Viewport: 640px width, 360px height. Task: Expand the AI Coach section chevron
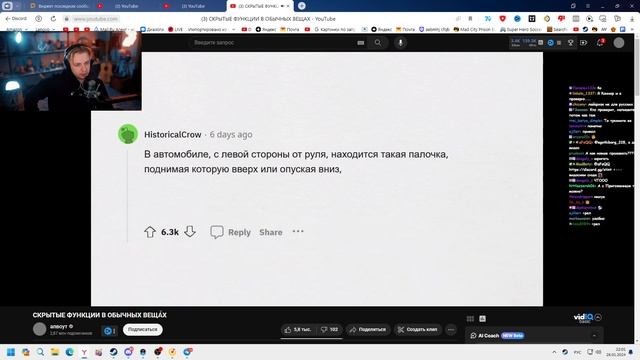coord(594,336)
